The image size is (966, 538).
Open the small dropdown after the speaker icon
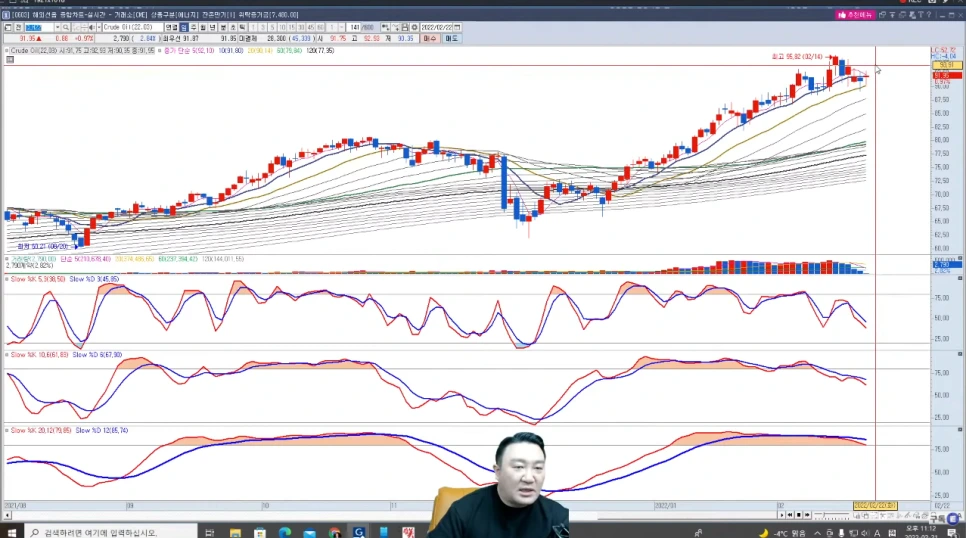pos(99,28)
